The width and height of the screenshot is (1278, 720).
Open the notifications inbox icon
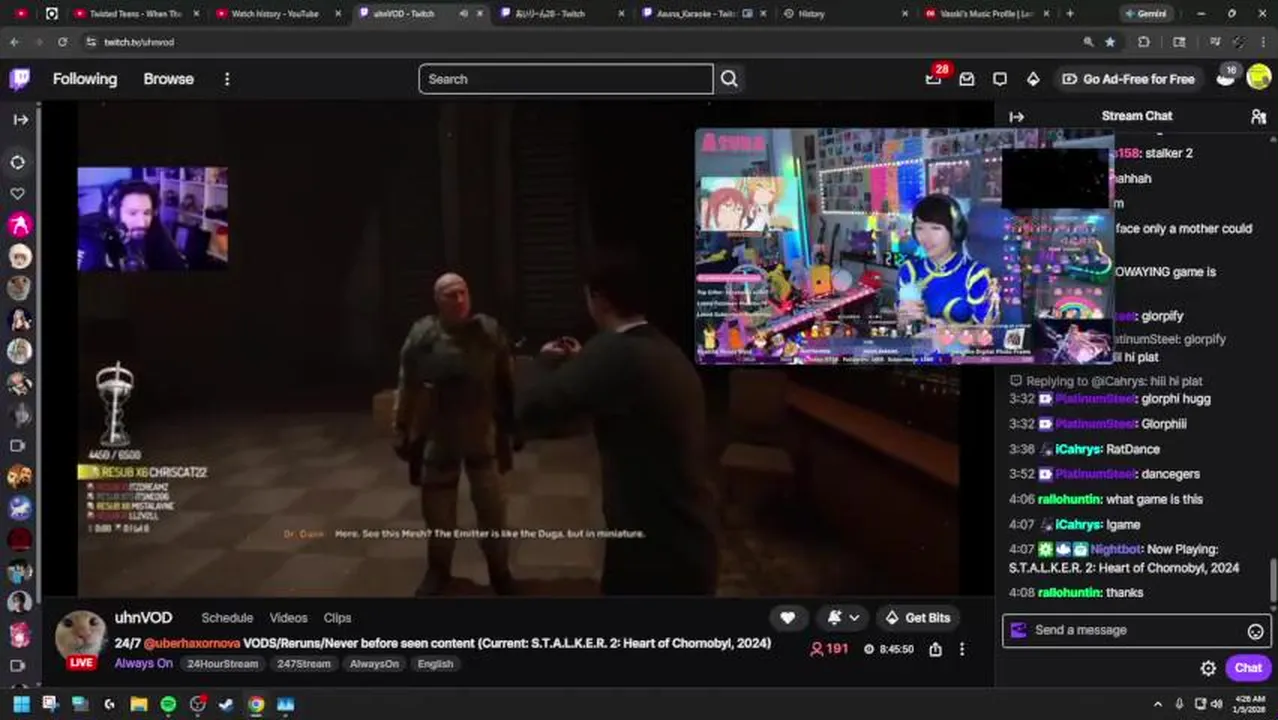[967, 79]
